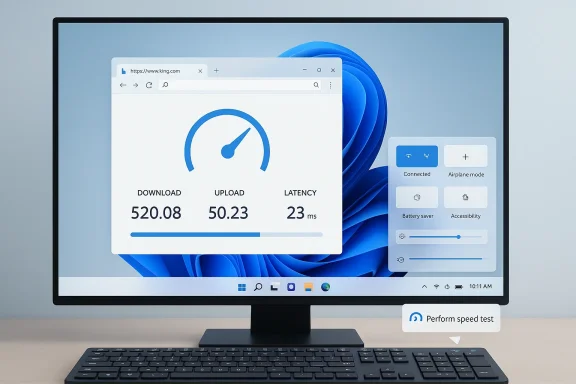Click the 10:11 AM taskbar clock
Viewport: 576px width, 384px height.
point(480,286)
